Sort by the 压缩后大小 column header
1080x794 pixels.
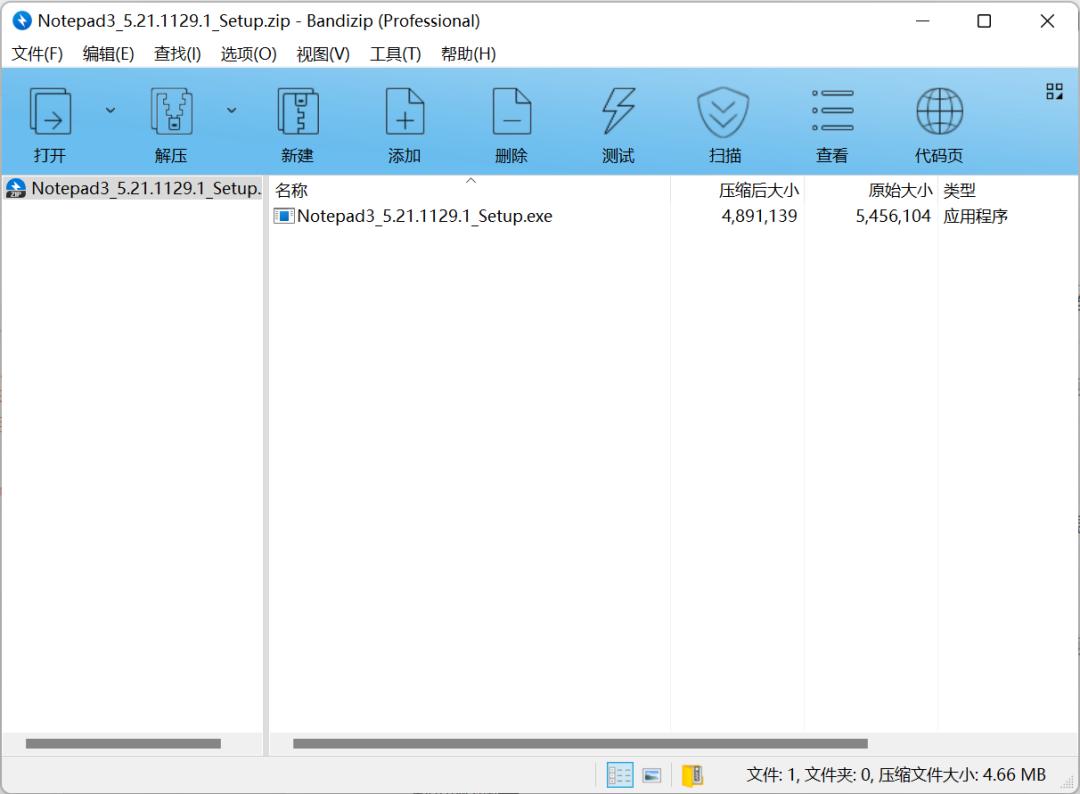[x=758, y=190]
